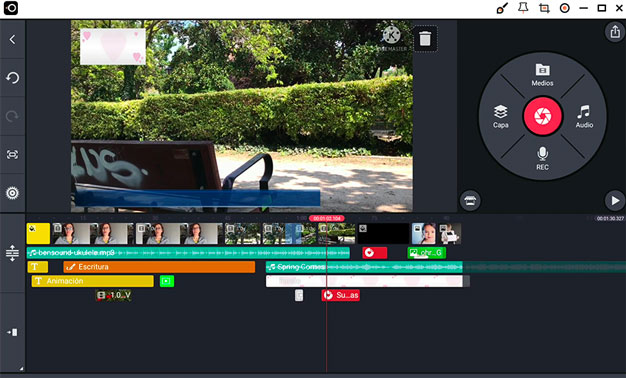Undo the last action
Viewport: 626px width, 378px height.
click(x=12, y=77)
